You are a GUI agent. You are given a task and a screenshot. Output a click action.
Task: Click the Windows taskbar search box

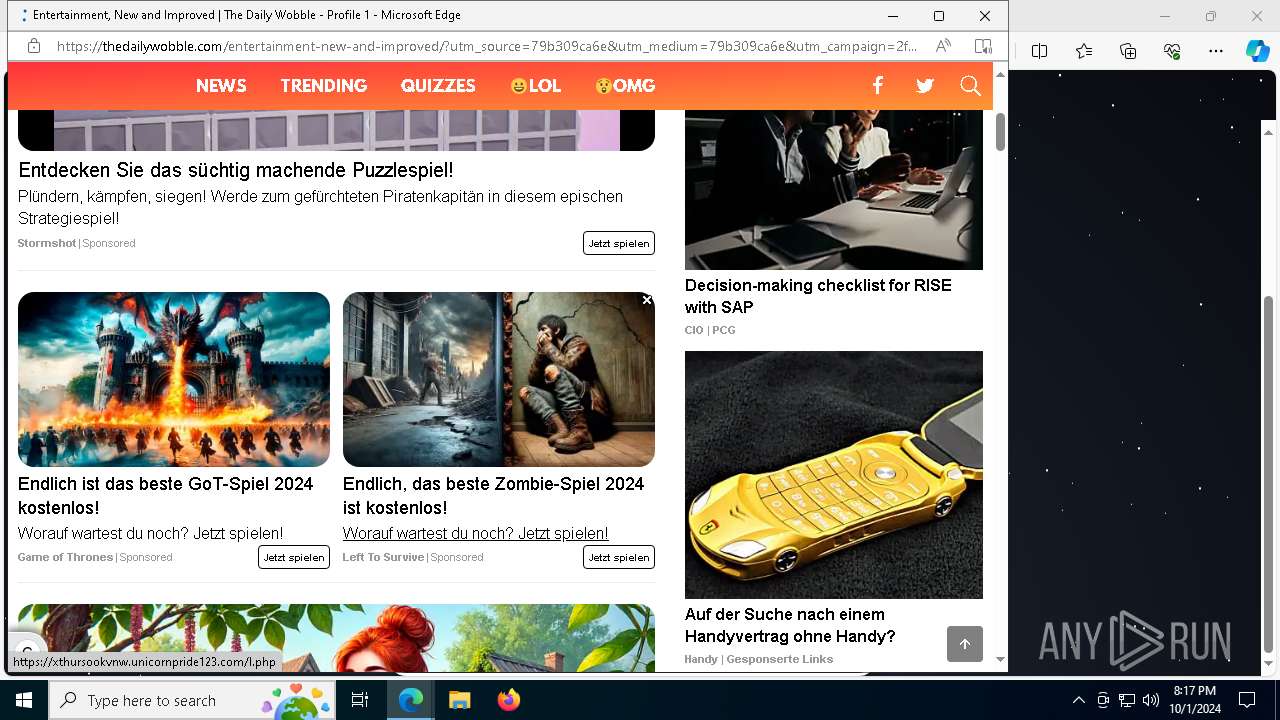[x=192, y=700]
